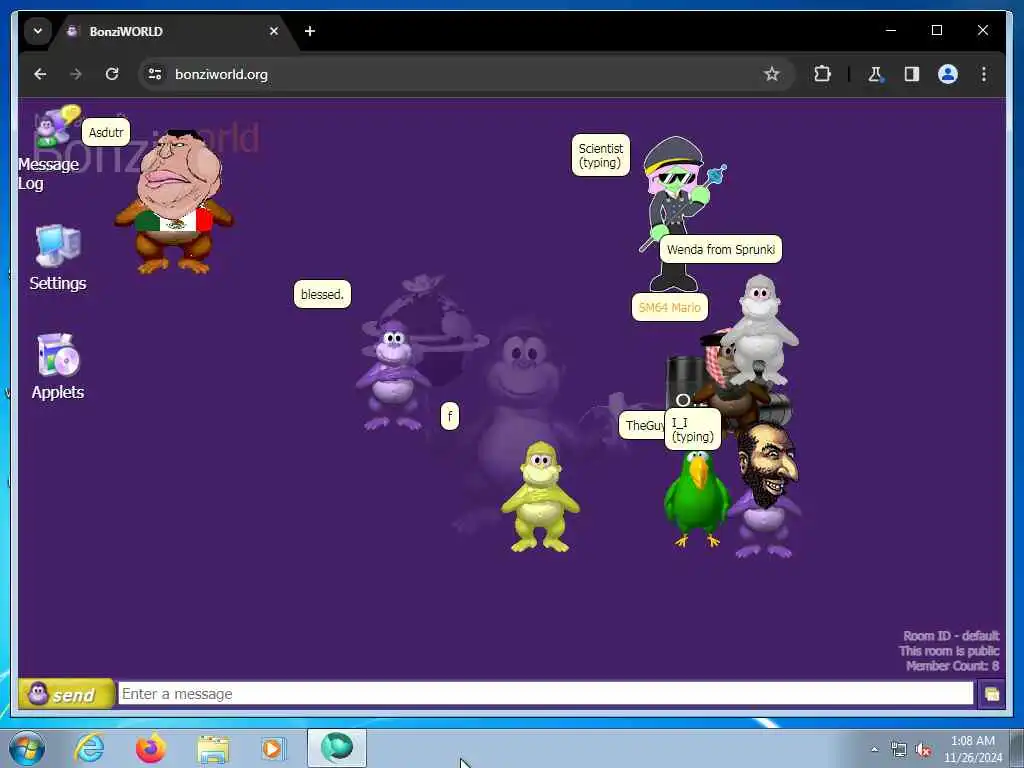Click the Member Count: 8 text

[x=952, y=665]
